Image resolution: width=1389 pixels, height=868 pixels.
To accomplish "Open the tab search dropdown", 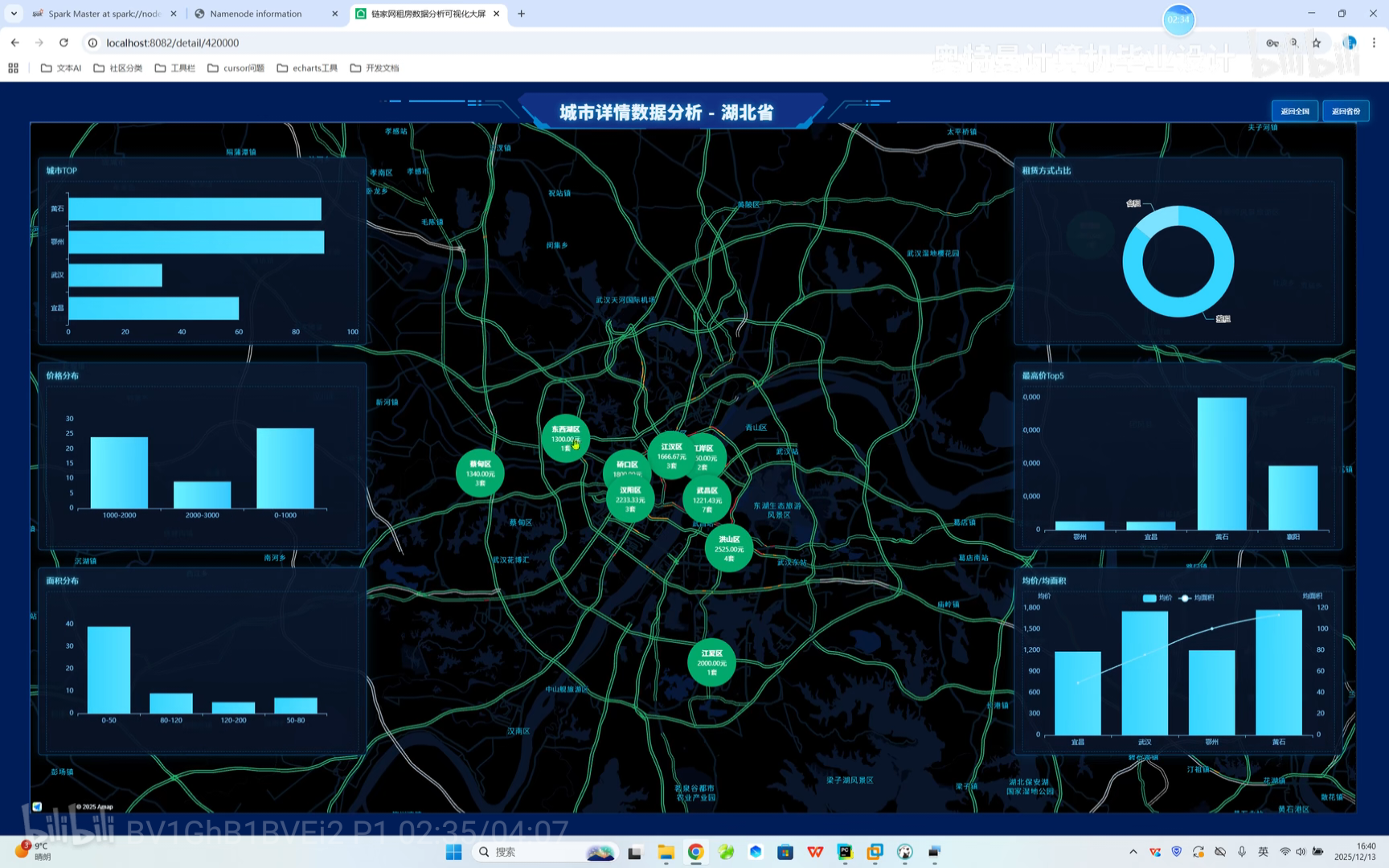I will coord(14,14).
